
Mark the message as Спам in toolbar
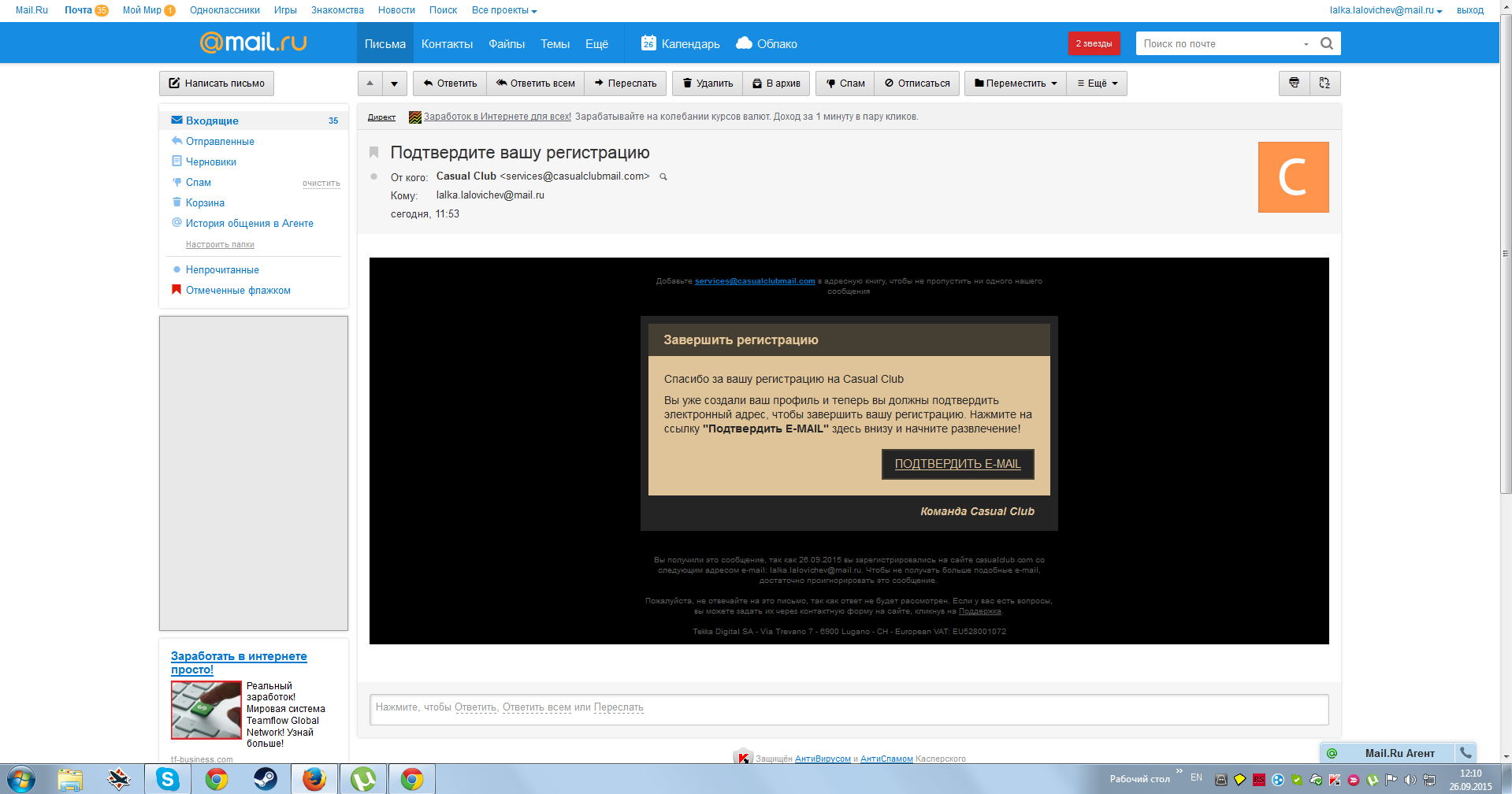[845, 83]
